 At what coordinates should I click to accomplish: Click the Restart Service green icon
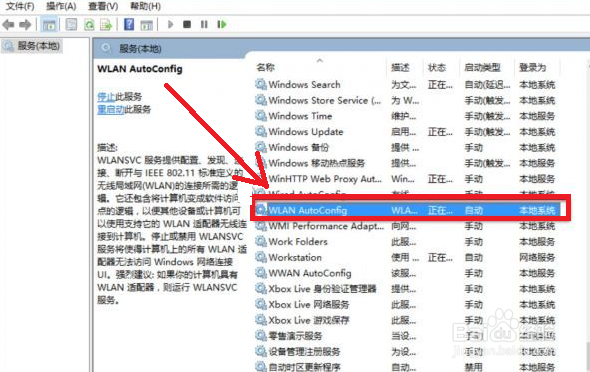(x=222, y=24)
